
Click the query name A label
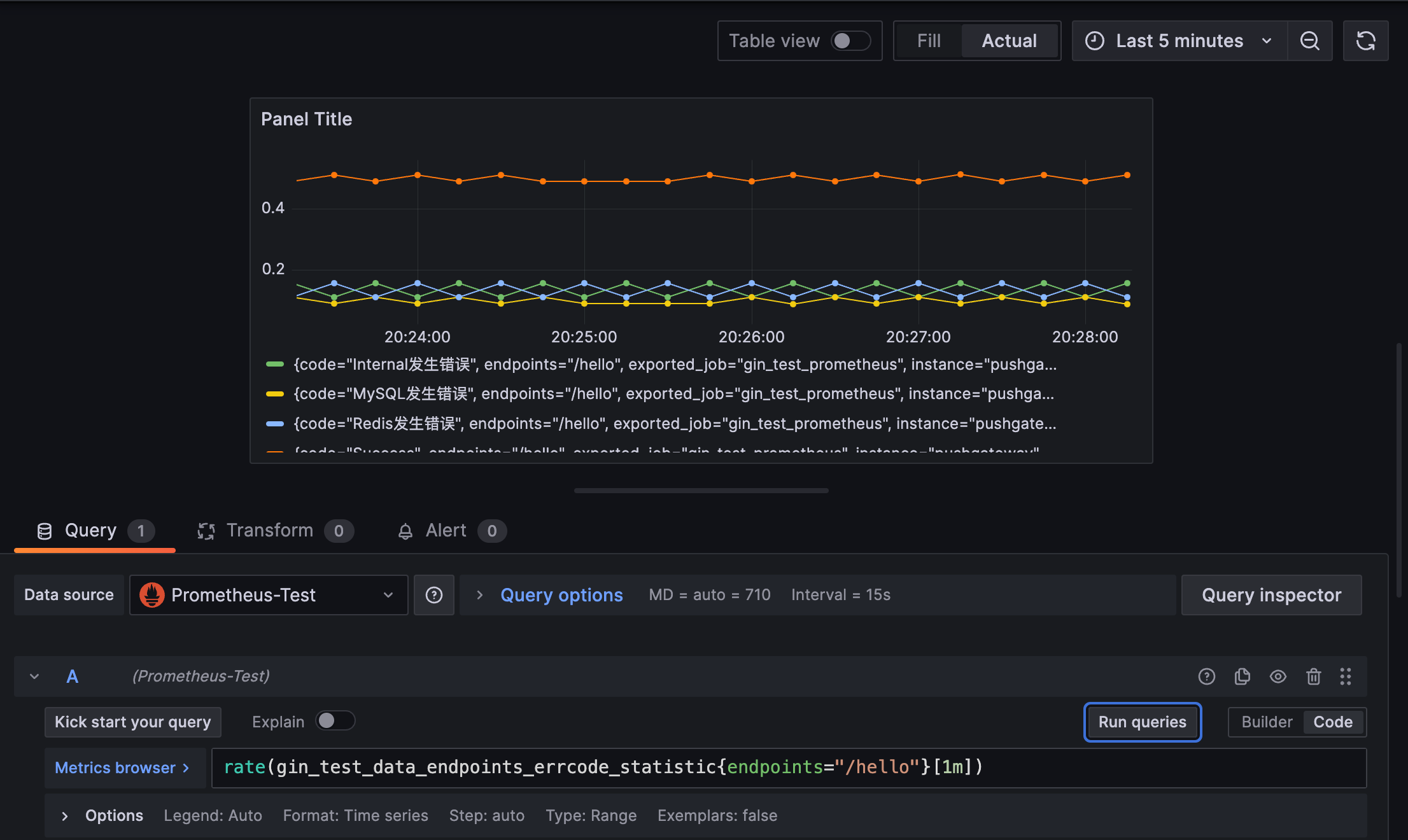tap(73, 676)
